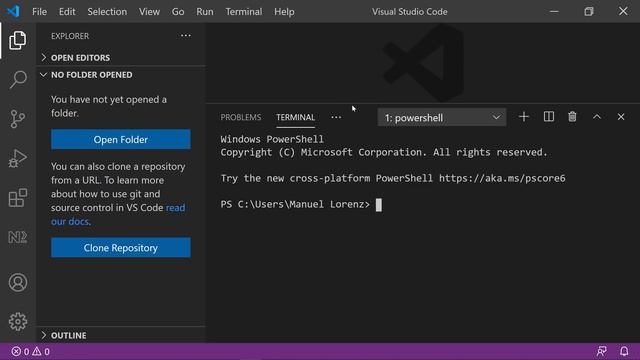Create a new terminal with plus icon
Image resolution: width=640 pixels, height=360 pixels.
coord(524,117)
